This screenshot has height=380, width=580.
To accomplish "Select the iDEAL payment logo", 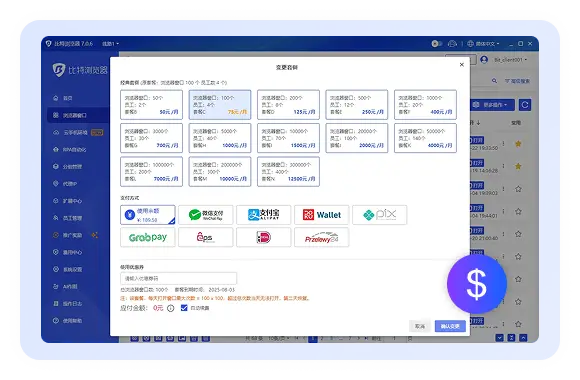I will pyautogui.click(x=264, y=237).
